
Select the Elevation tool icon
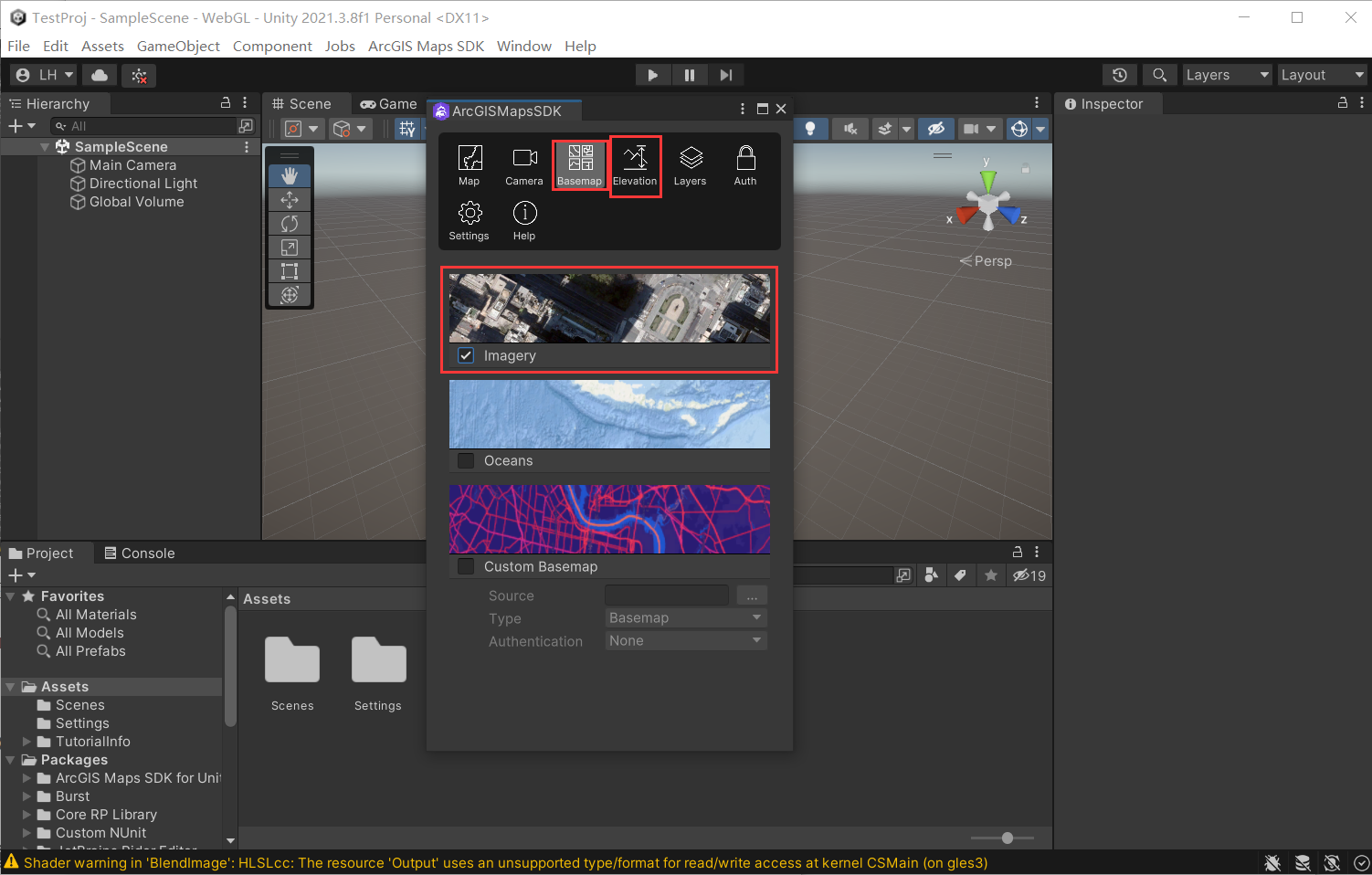pyautogui.click(x=635, y=164)
